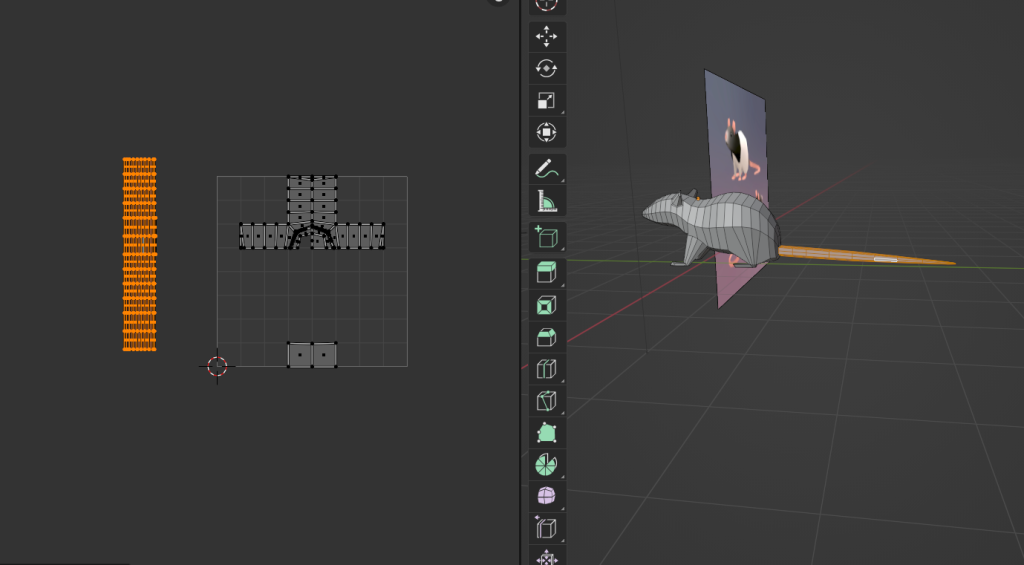Click the orange selected UV island
Screen dimensions: 1024x565
(x=140, y=254)
